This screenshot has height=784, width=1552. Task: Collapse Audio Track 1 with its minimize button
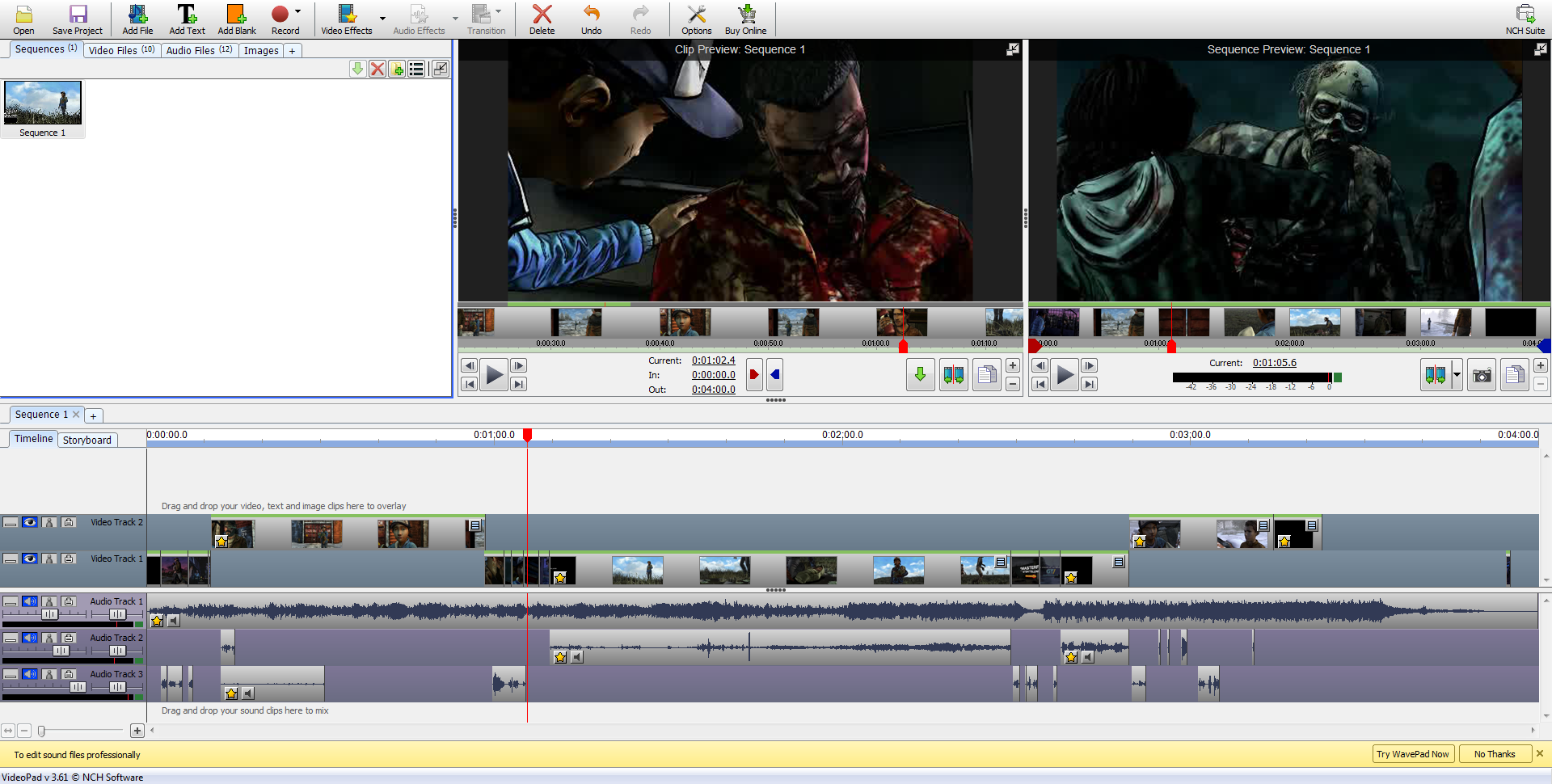tap(11, 601)
